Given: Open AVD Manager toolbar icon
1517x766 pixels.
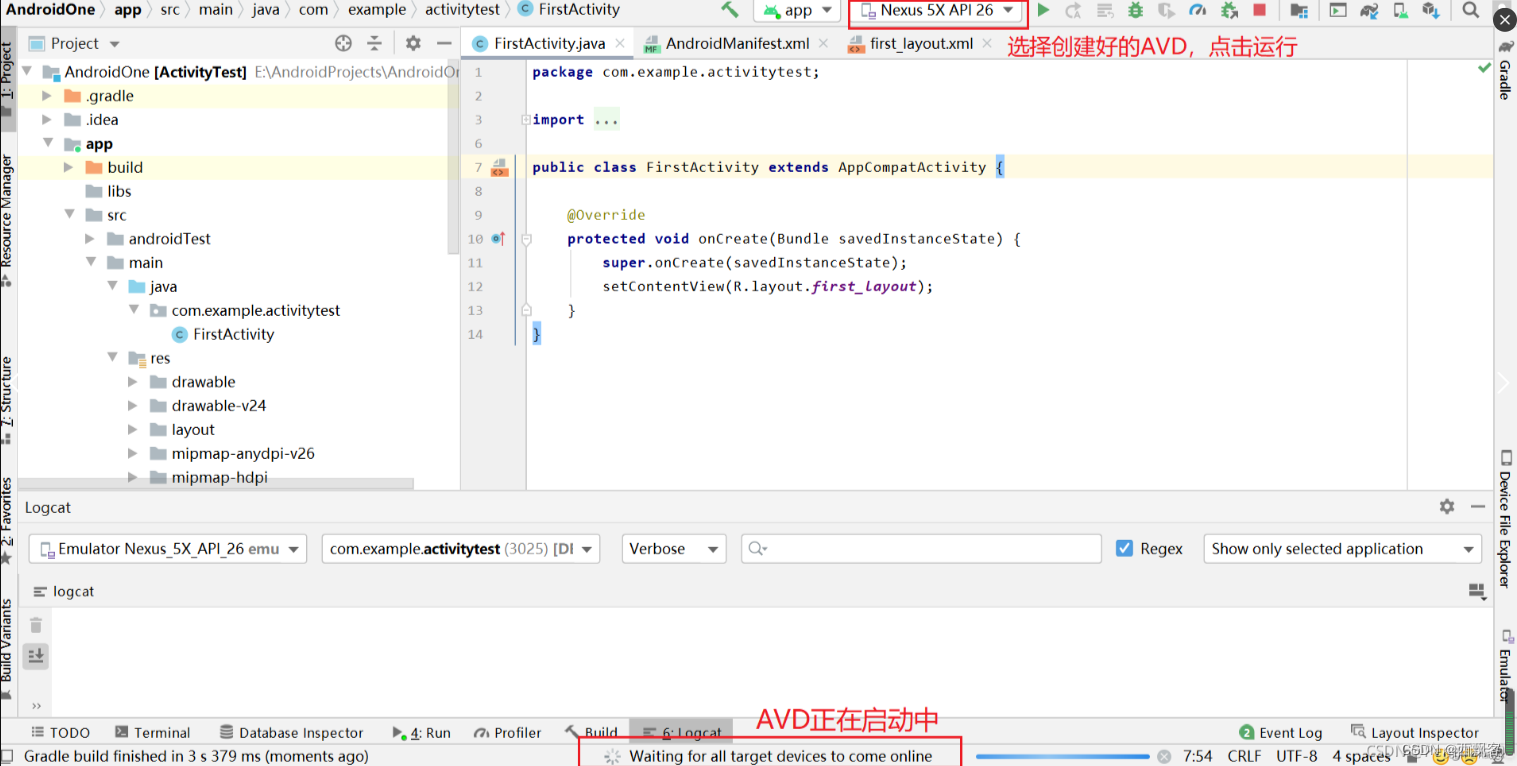Looking at the screenshot, I should point(1401,10).
